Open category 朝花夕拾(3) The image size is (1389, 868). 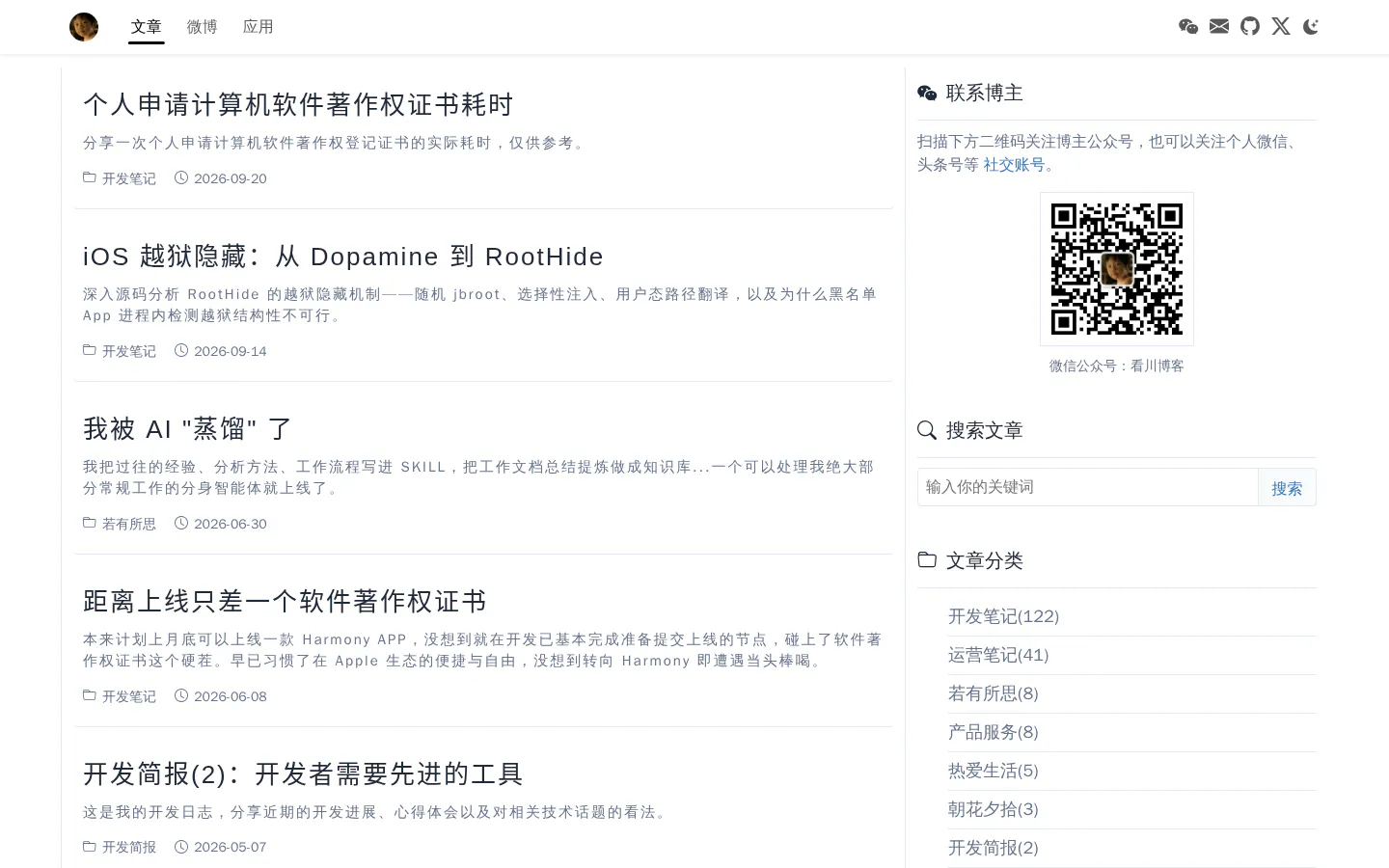[x=994, y=809]
